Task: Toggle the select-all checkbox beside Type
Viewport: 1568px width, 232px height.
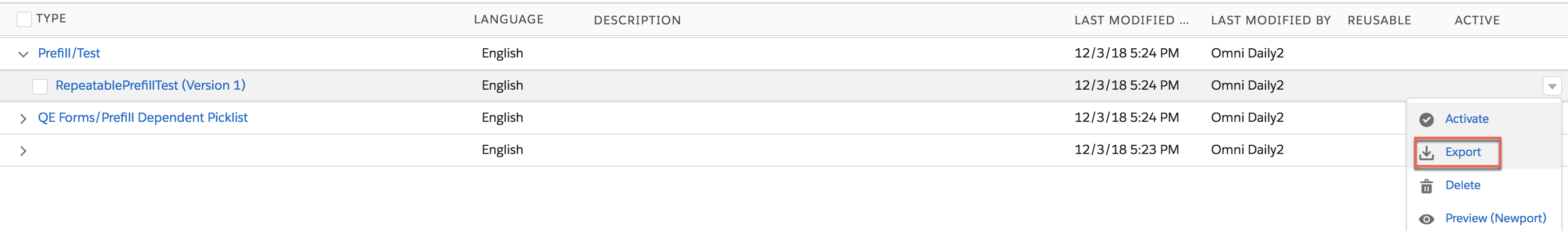Action: 24,19
